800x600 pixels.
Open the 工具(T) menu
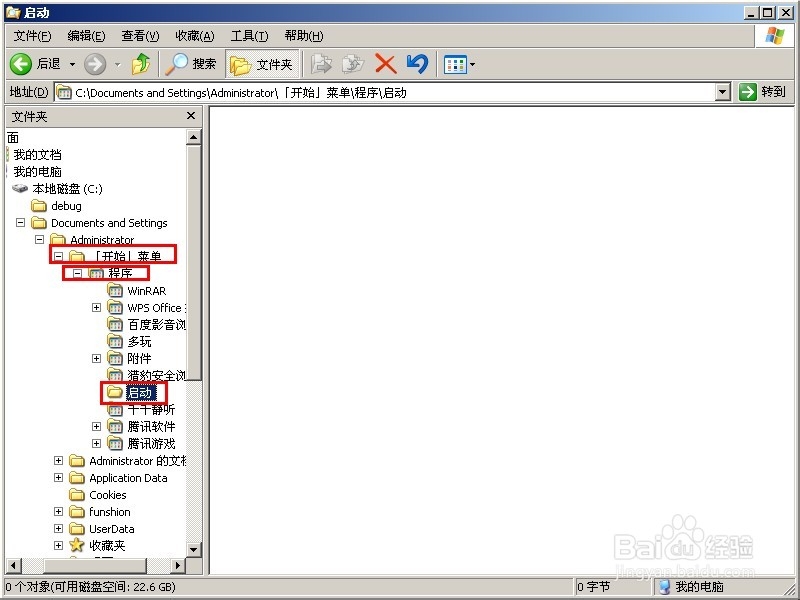pos(249,36)
